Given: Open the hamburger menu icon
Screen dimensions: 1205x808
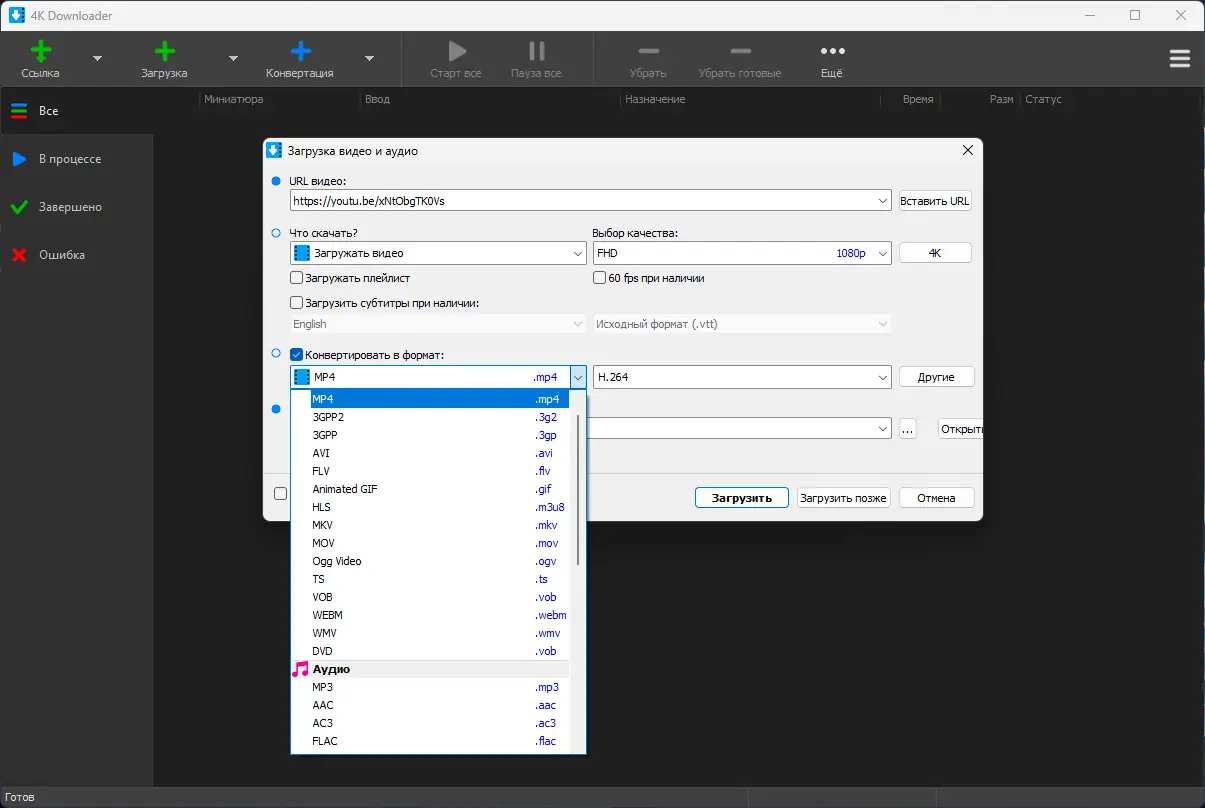Looking at the screenshot, I should [1180, 58].
